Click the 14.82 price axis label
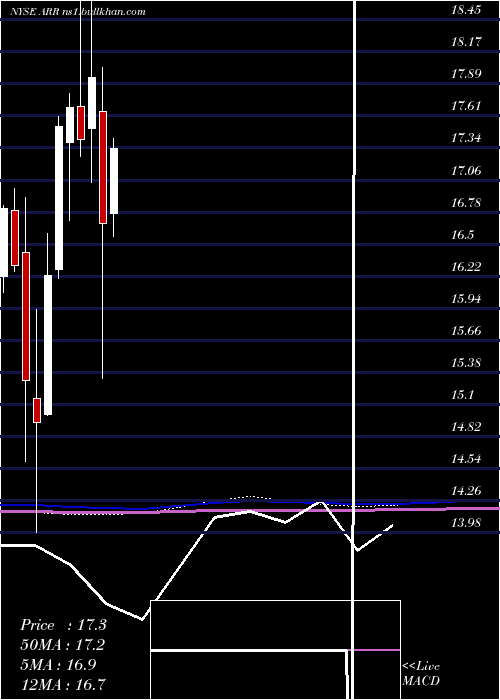The image size is (500, 700). (x=466, y=427)
